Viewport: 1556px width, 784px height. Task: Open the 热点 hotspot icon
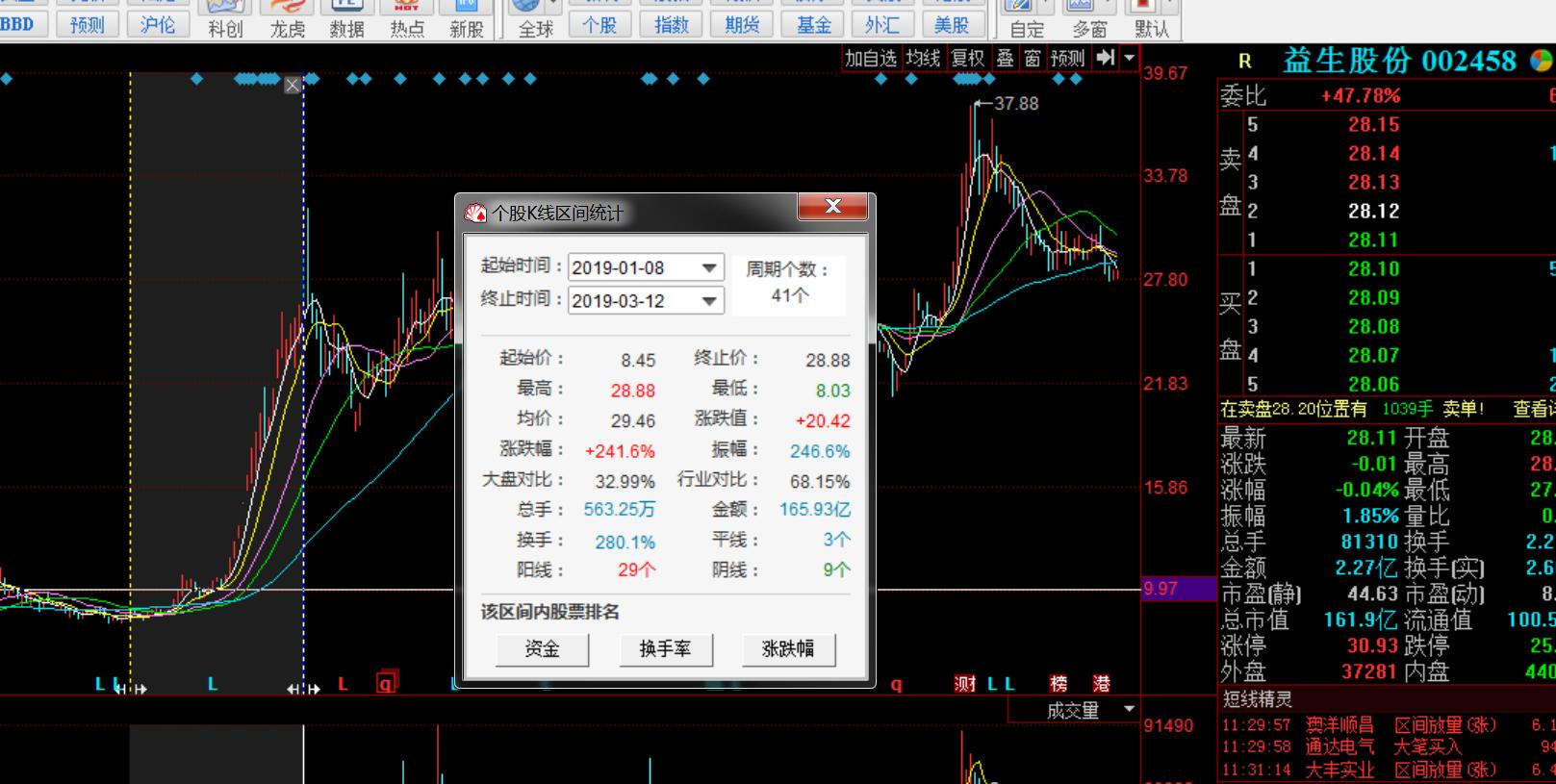tap(406, 19)
